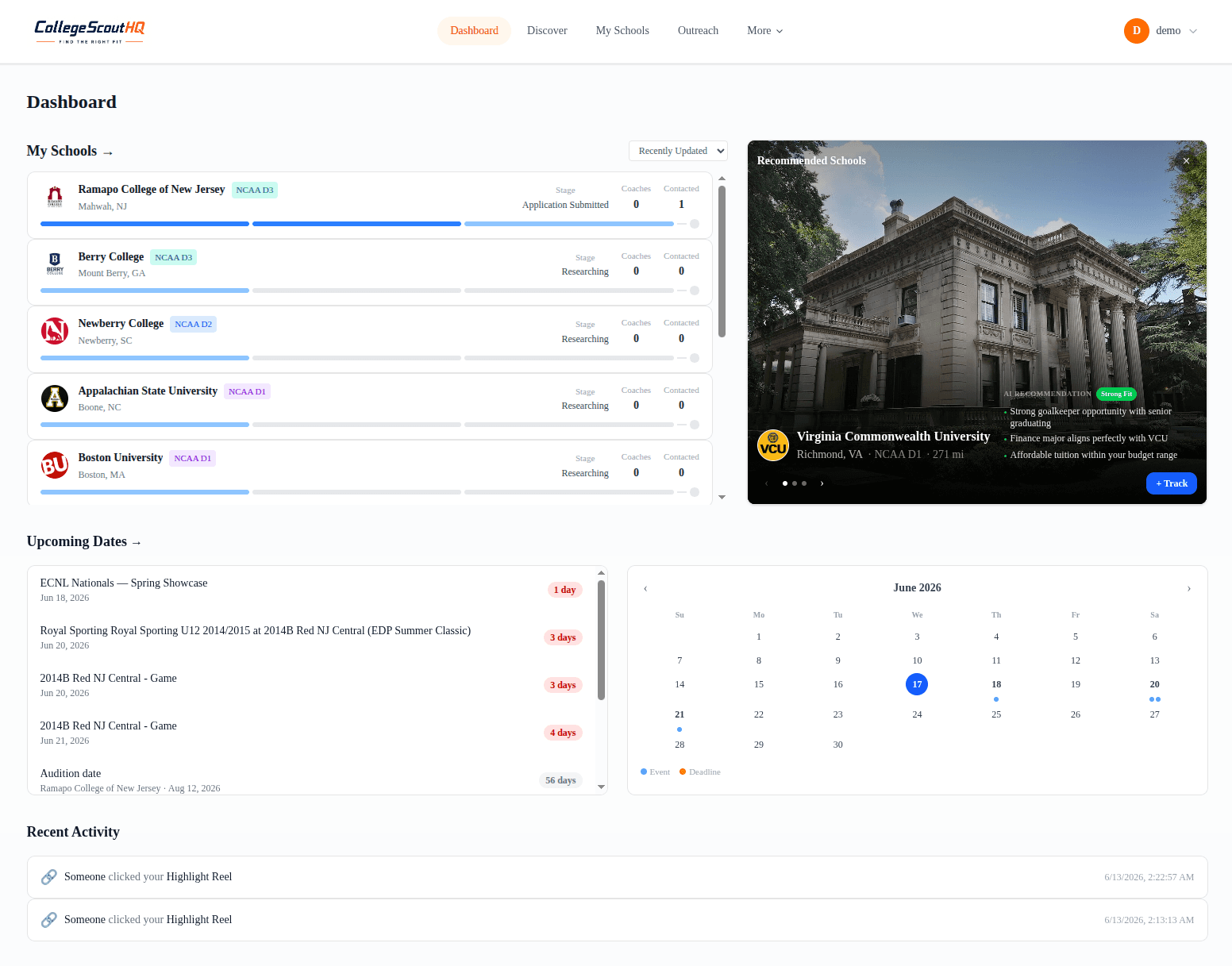Viewport: 1232px width, 966px height.
Task: Click the Newberry College logo icon
Action: click(x=55, y=331)
